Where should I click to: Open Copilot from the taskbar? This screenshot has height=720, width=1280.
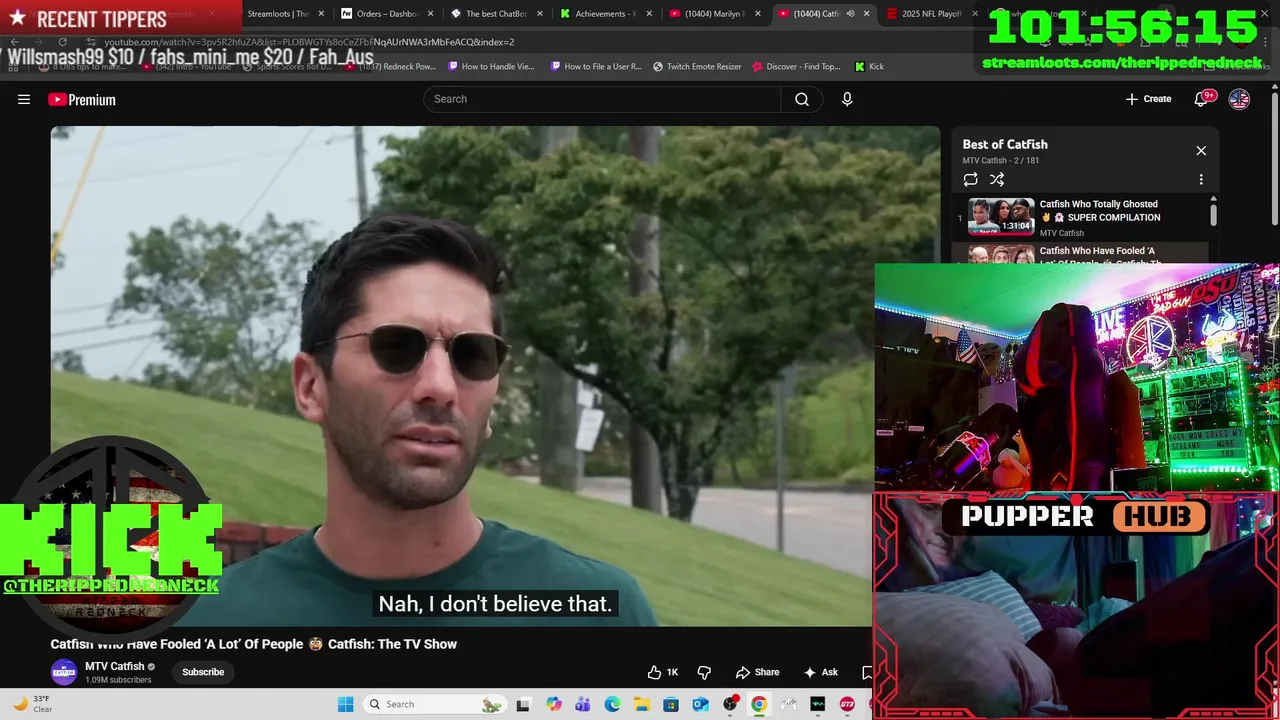(554, 704)
